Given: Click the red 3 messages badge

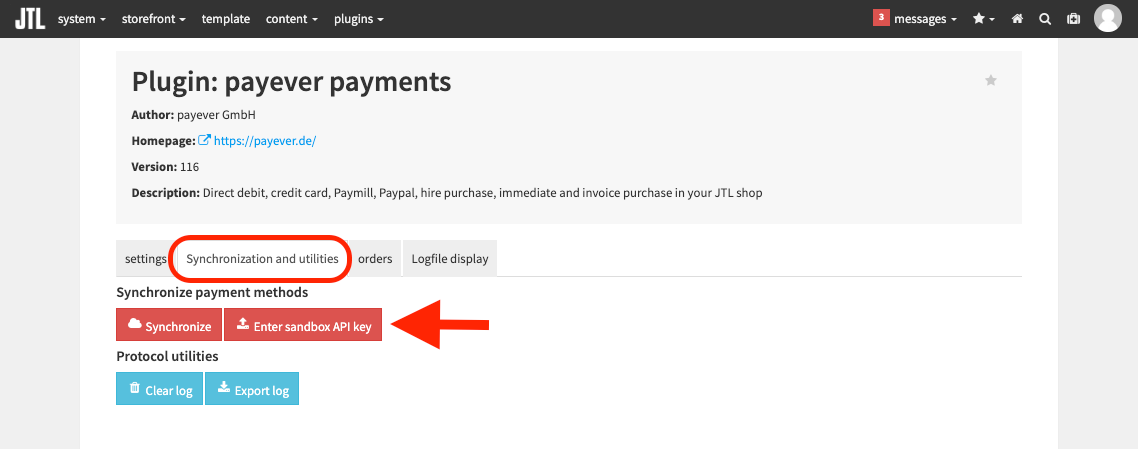Looking at the screenshot, I should coord(881,18).
